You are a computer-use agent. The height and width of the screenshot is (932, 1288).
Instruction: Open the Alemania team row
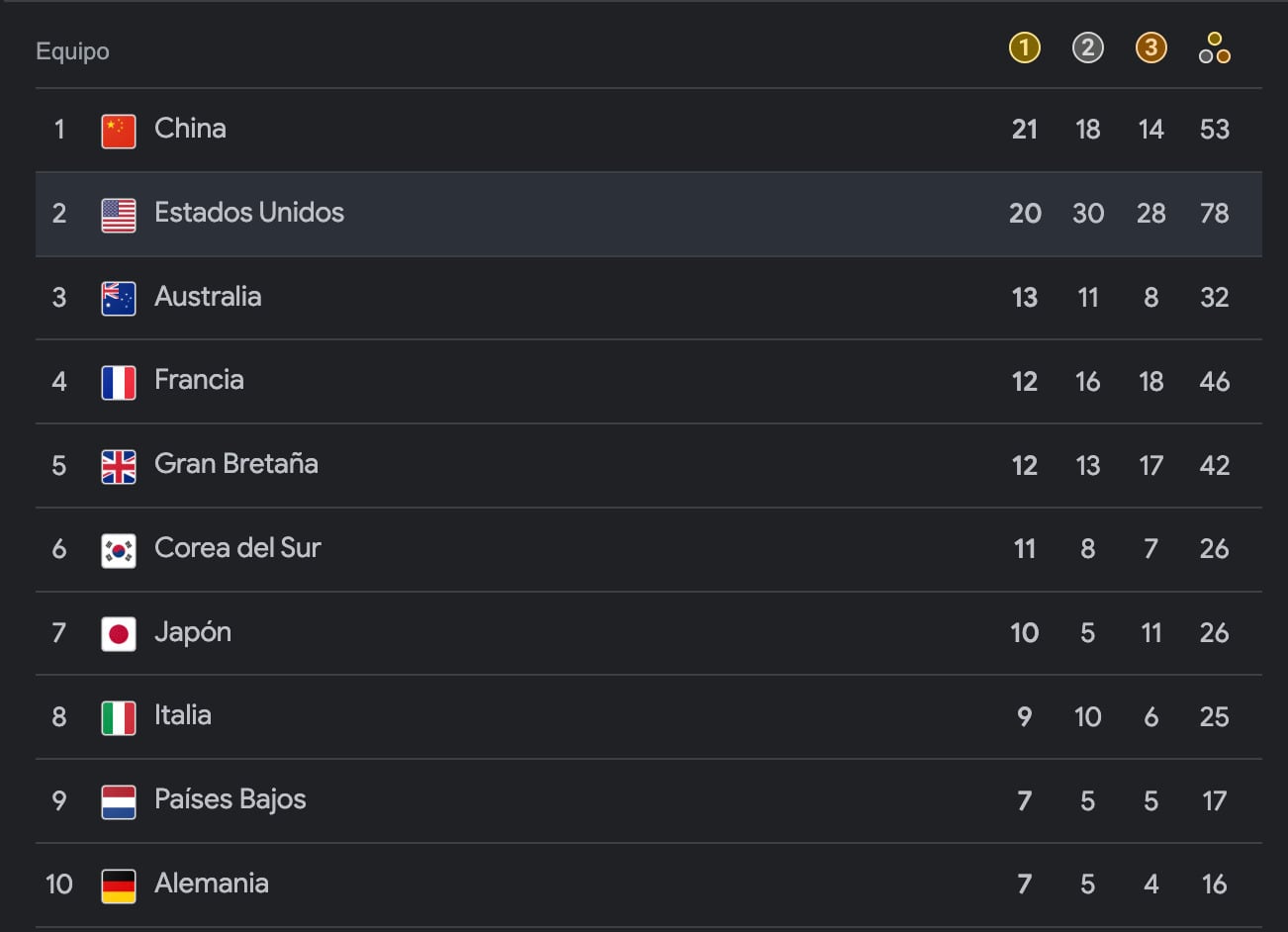tap(212, 884)
